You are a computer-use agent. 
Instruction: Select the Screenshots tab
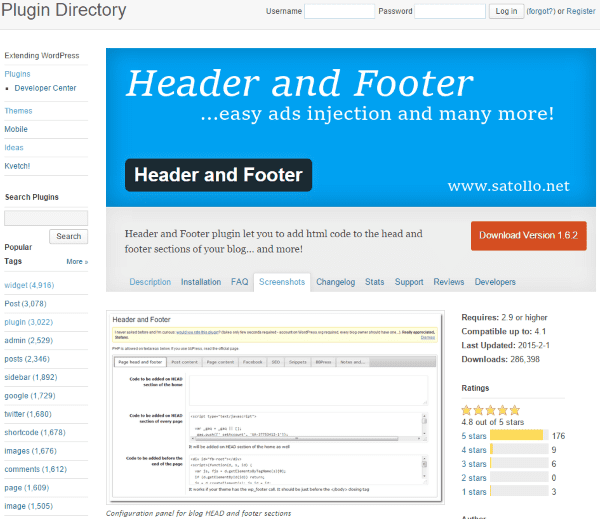(282, 282)
